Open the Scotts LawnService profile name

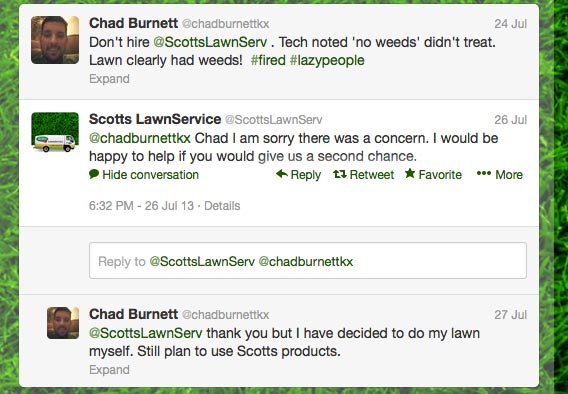point(155,119)
